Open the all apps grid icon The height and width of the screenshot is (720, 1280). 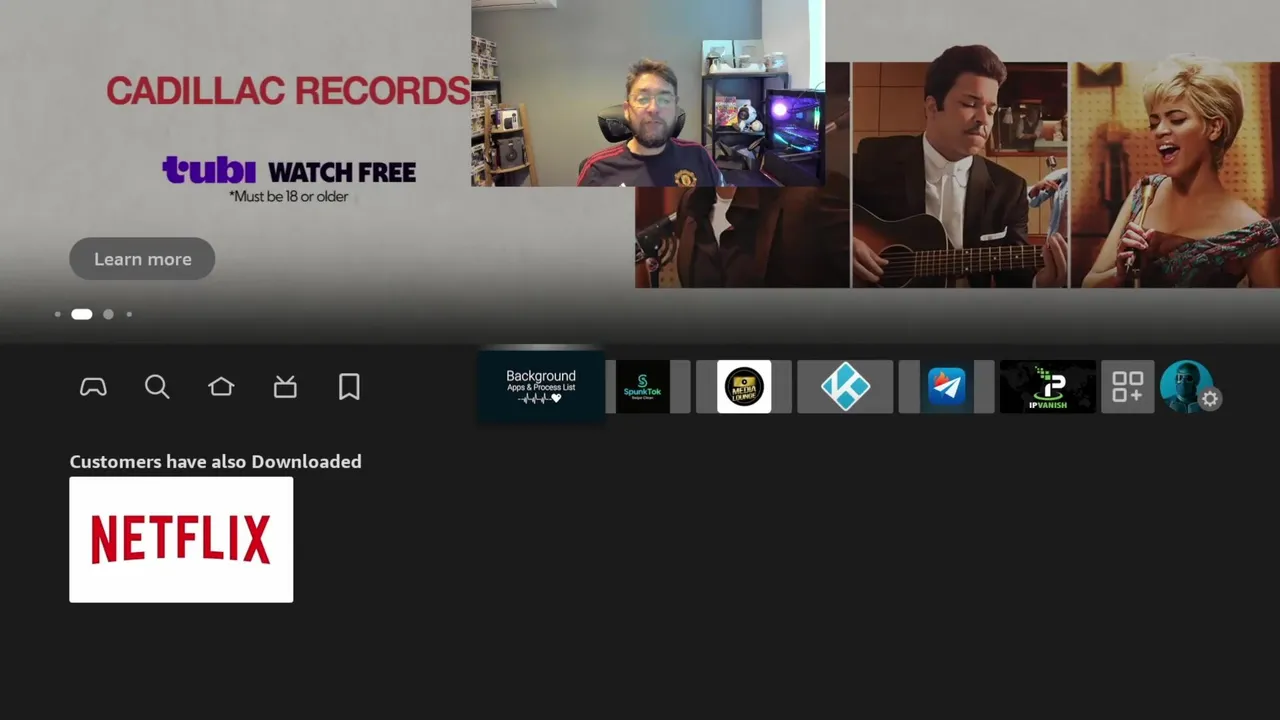click(x=1128, y=387)
